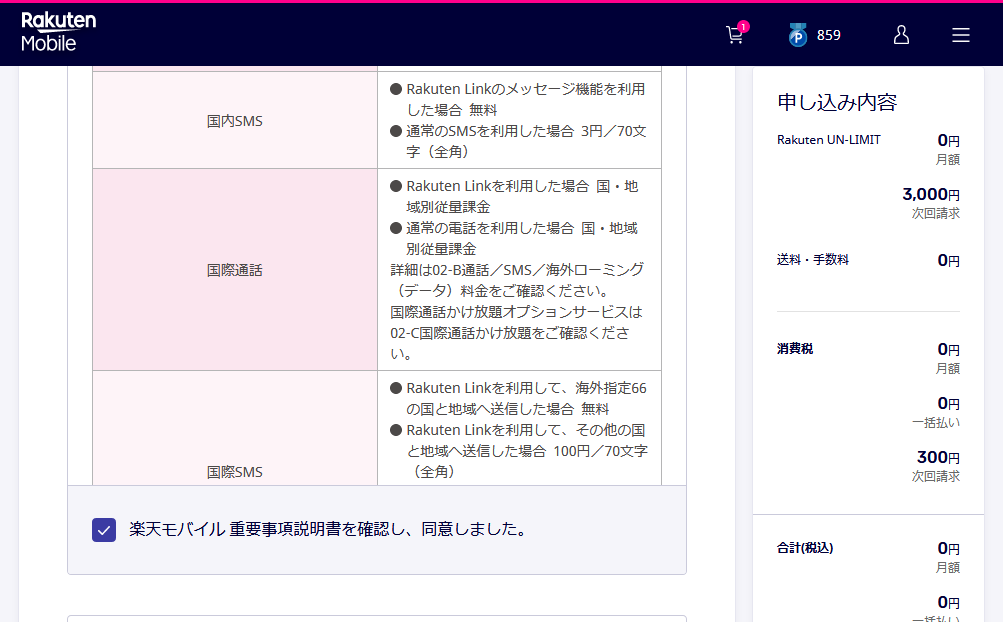Uncheck the 重要事項説明書 agreement checkbox
Screen dimensions: 1003x622
[104, 530]
